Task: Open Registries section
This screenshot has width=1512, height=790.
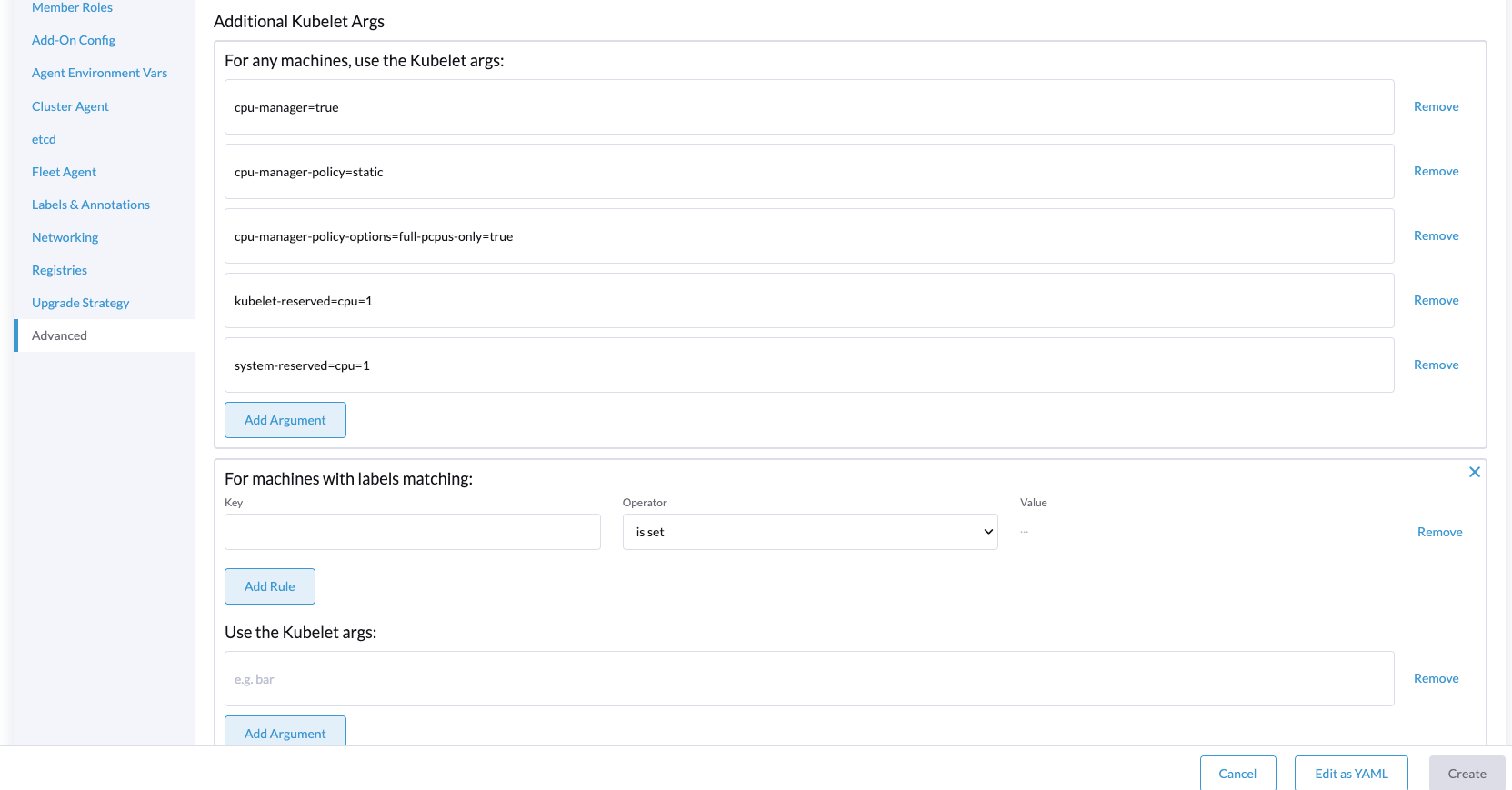Action: (59, 270)
